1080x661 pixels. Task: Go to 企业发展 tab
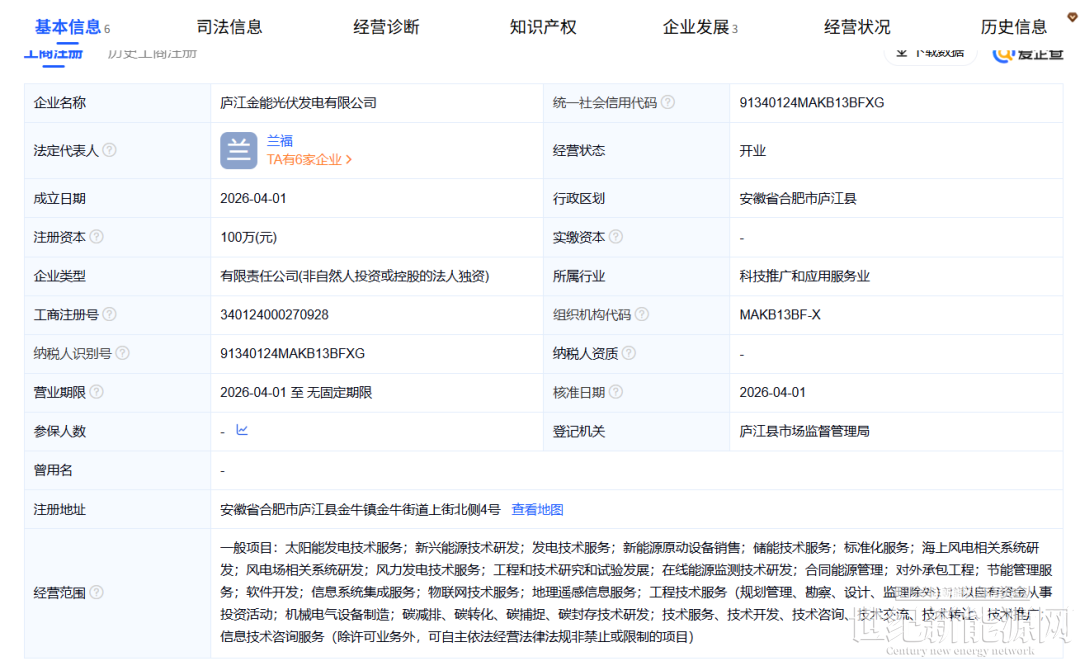(x=697, y=27)
